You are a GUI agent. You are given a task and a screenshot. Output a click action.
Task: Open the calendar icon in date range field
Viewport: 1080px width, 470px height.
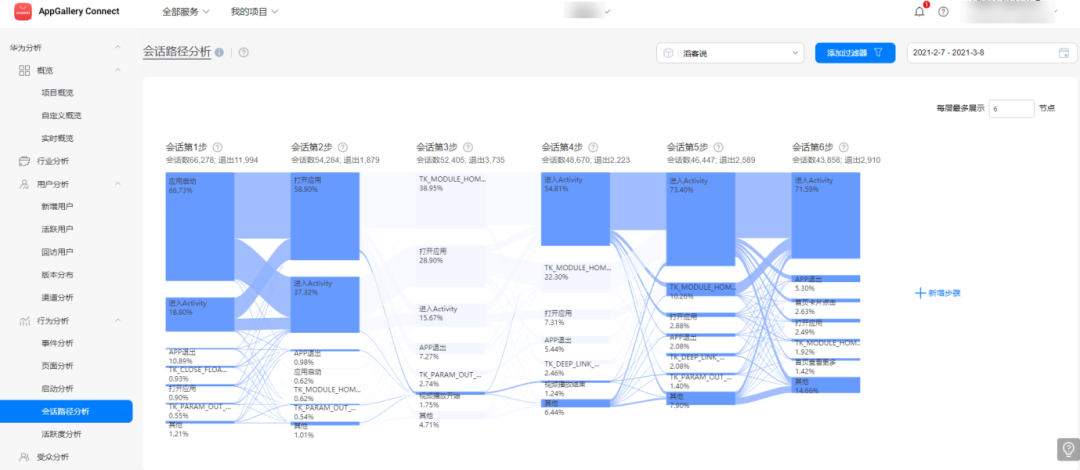[1063, 52]
